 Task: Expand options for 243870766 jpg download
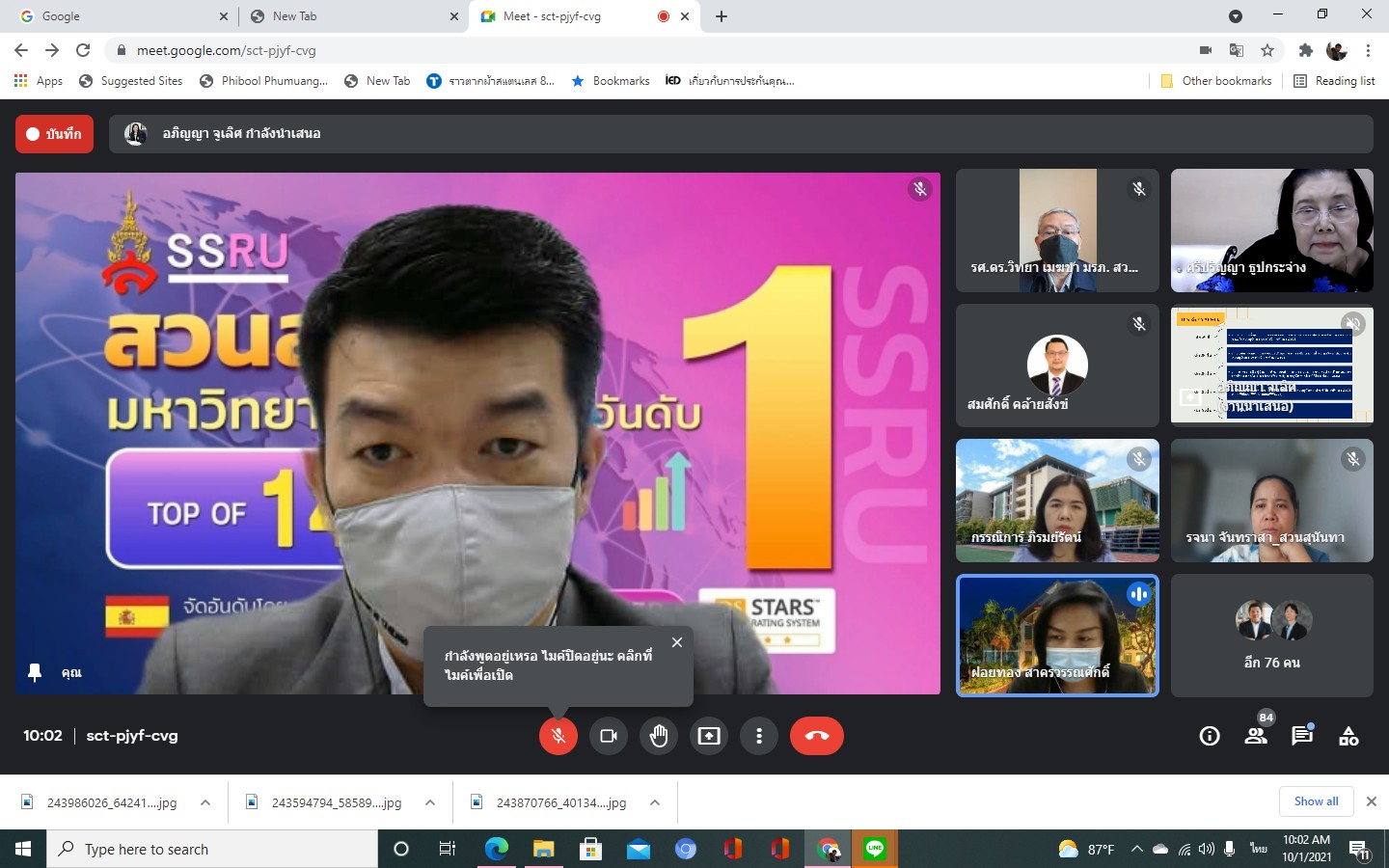click(x=655, y=802)
